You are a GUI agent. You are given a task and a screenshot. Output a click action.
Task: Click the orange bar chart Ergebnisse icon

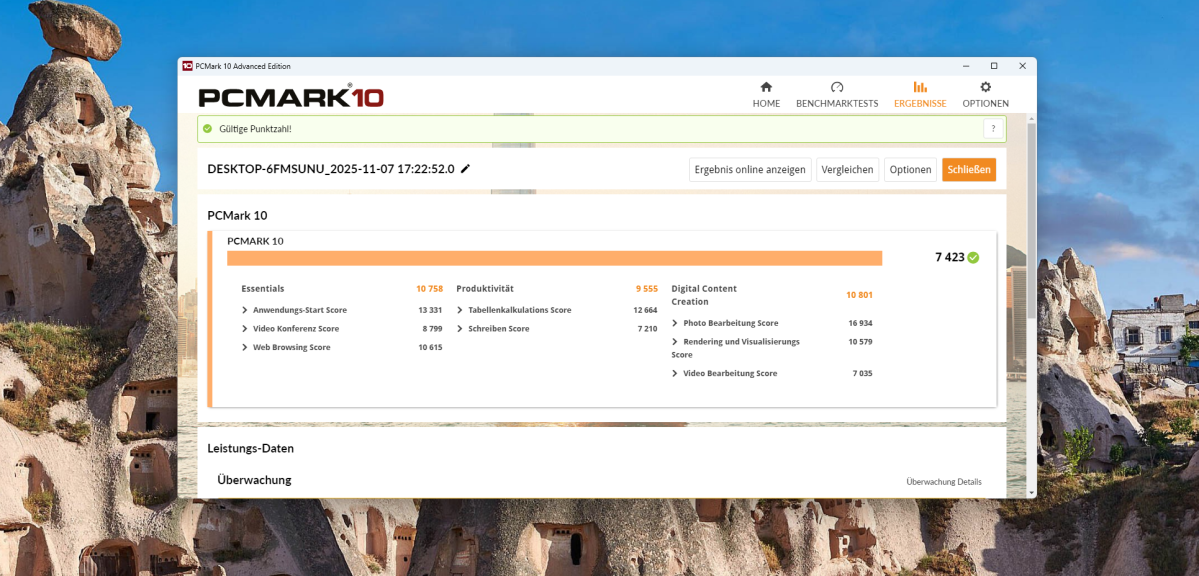(920, 87)
